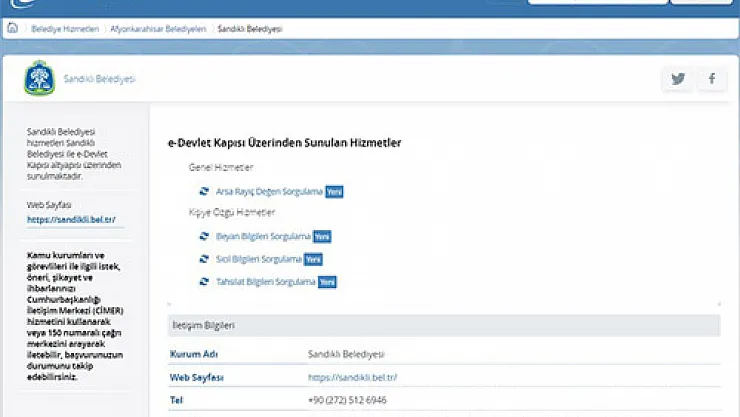Go to home via breadcrumb house icon
Viewport: 740px width, 417px height.
click(x=13, y=28)
